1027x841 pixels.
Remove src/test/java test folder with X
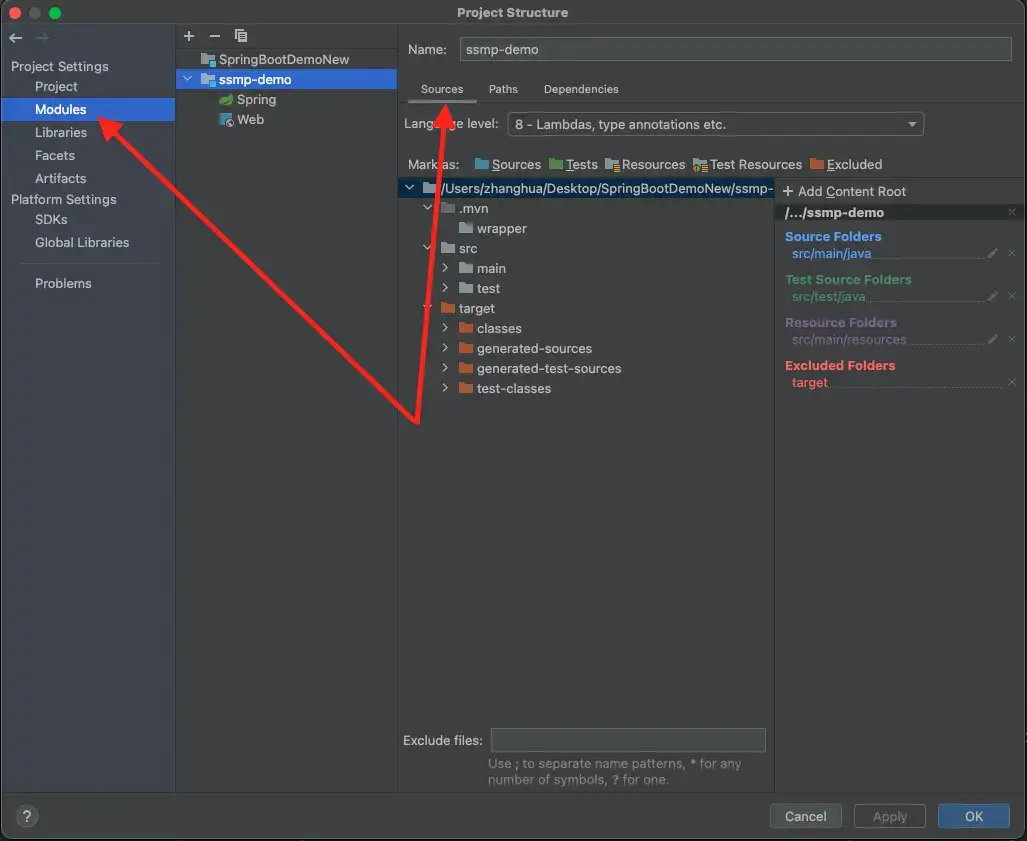(x=1011, y=297)
